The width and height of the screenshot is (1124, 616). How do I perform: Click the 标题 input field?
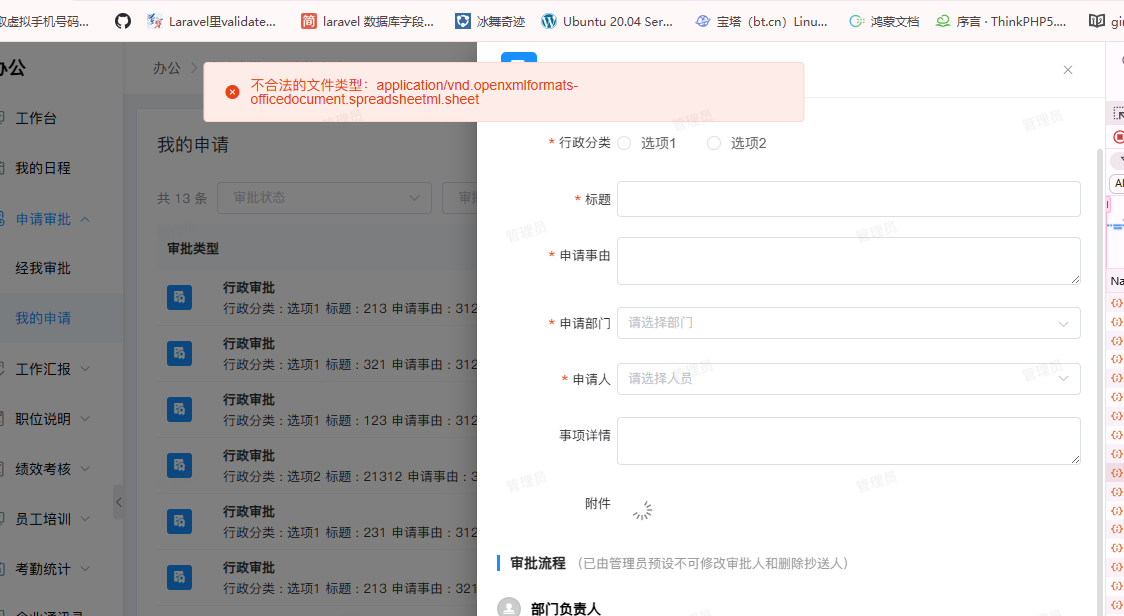pos(848,199)
